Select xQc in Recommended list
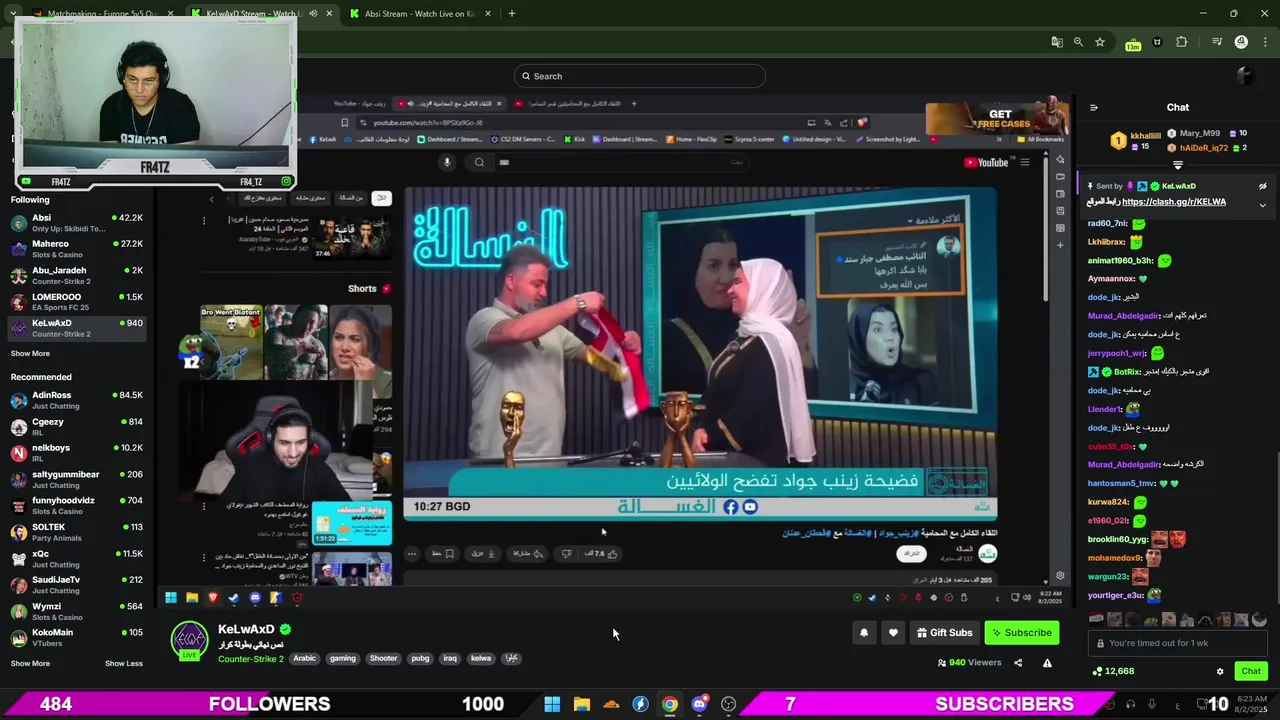Image resolution: width=1280 pixels, height=720 pixels. 77,559
